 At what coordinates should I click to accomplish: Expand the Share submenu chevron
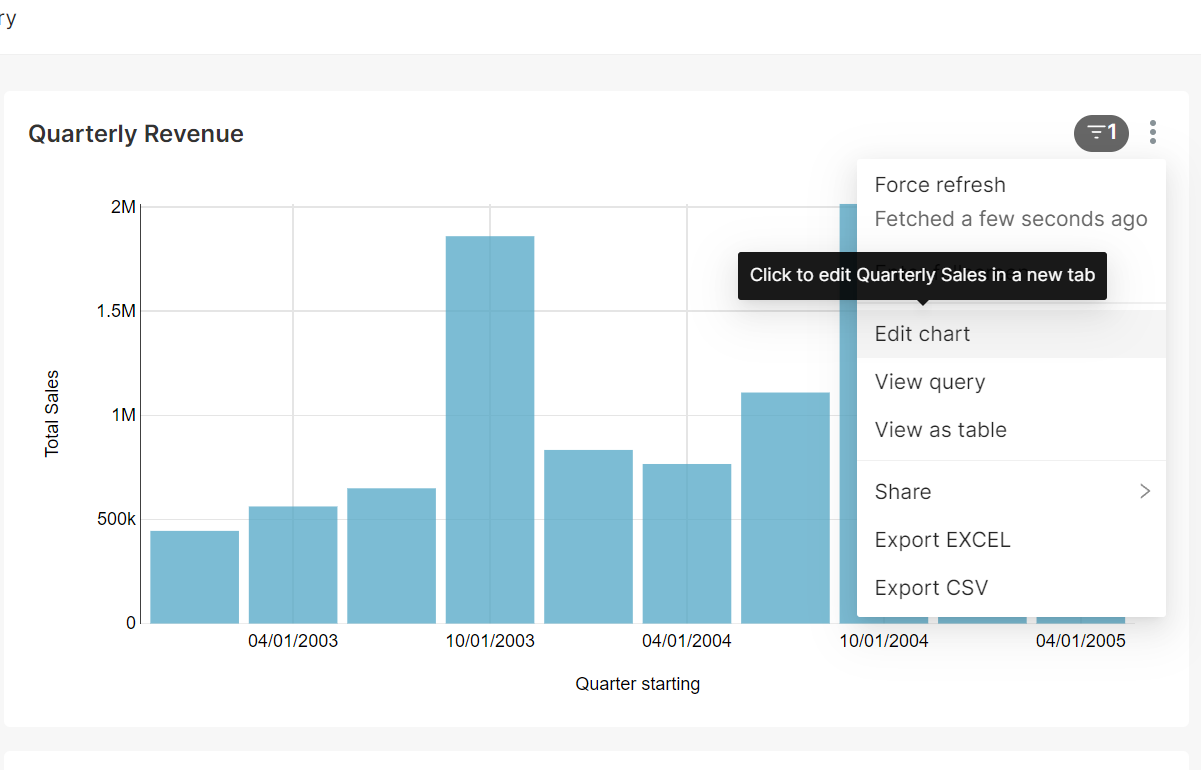tap(1145, 491)
